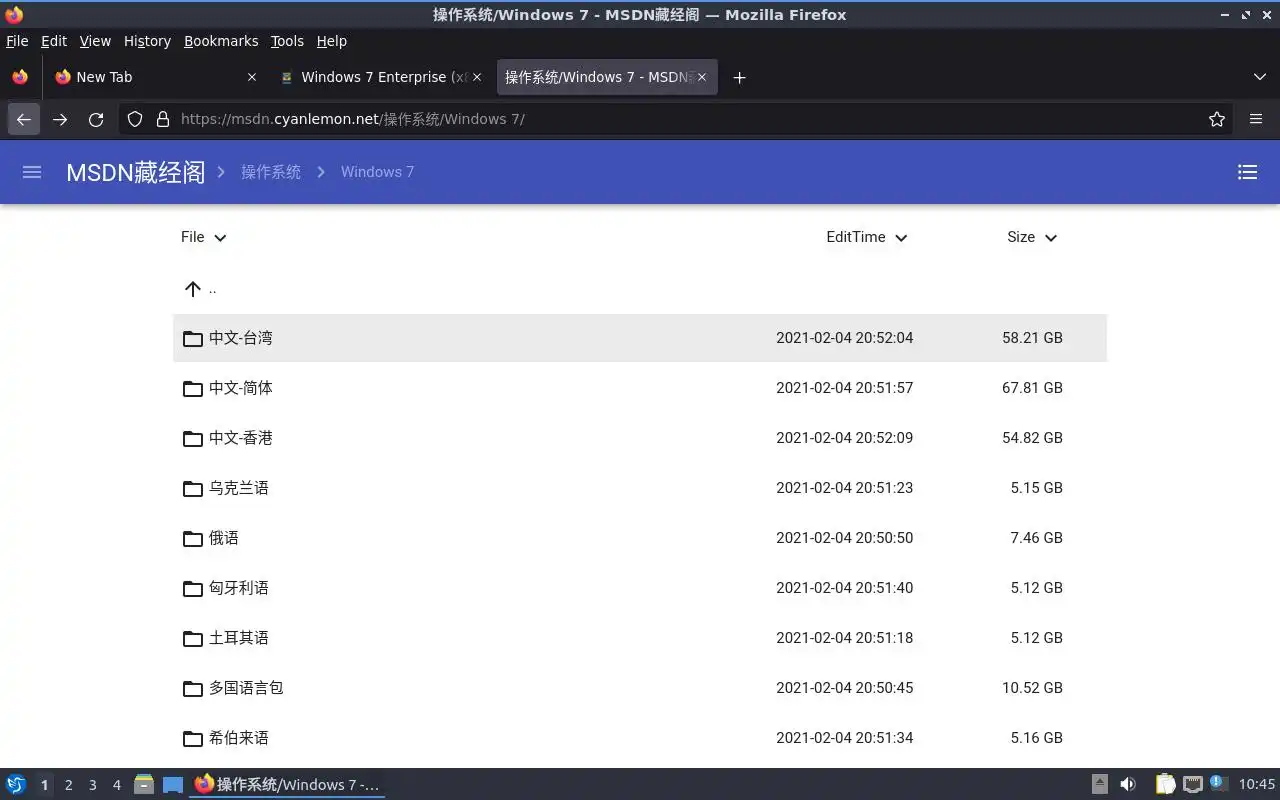Open the View menu
This screenshot has width=1280, height=800.
(x=95, y=41)
